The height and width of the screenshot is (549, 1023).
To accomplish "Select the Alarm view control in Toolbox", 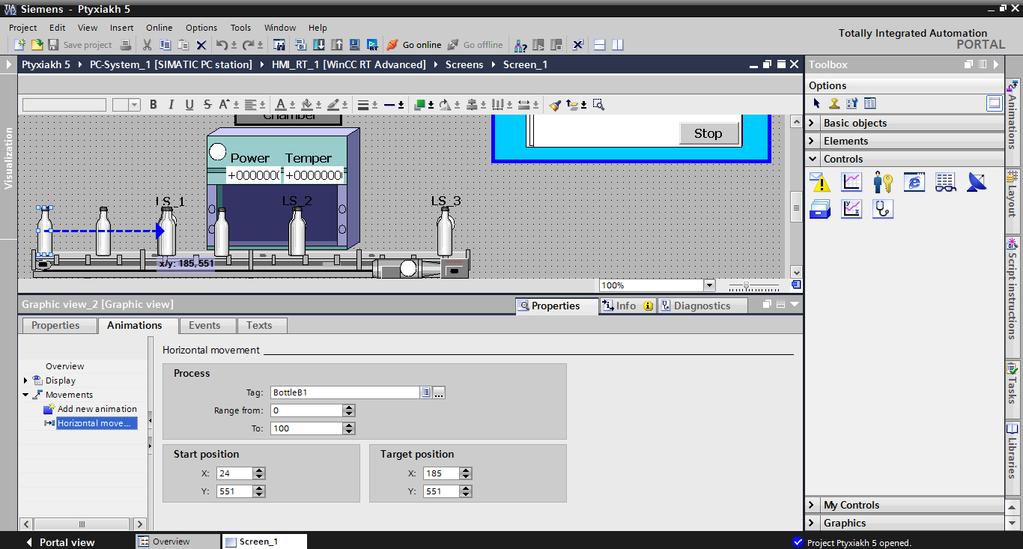I will pyautogui.click(x=820, y=182).
